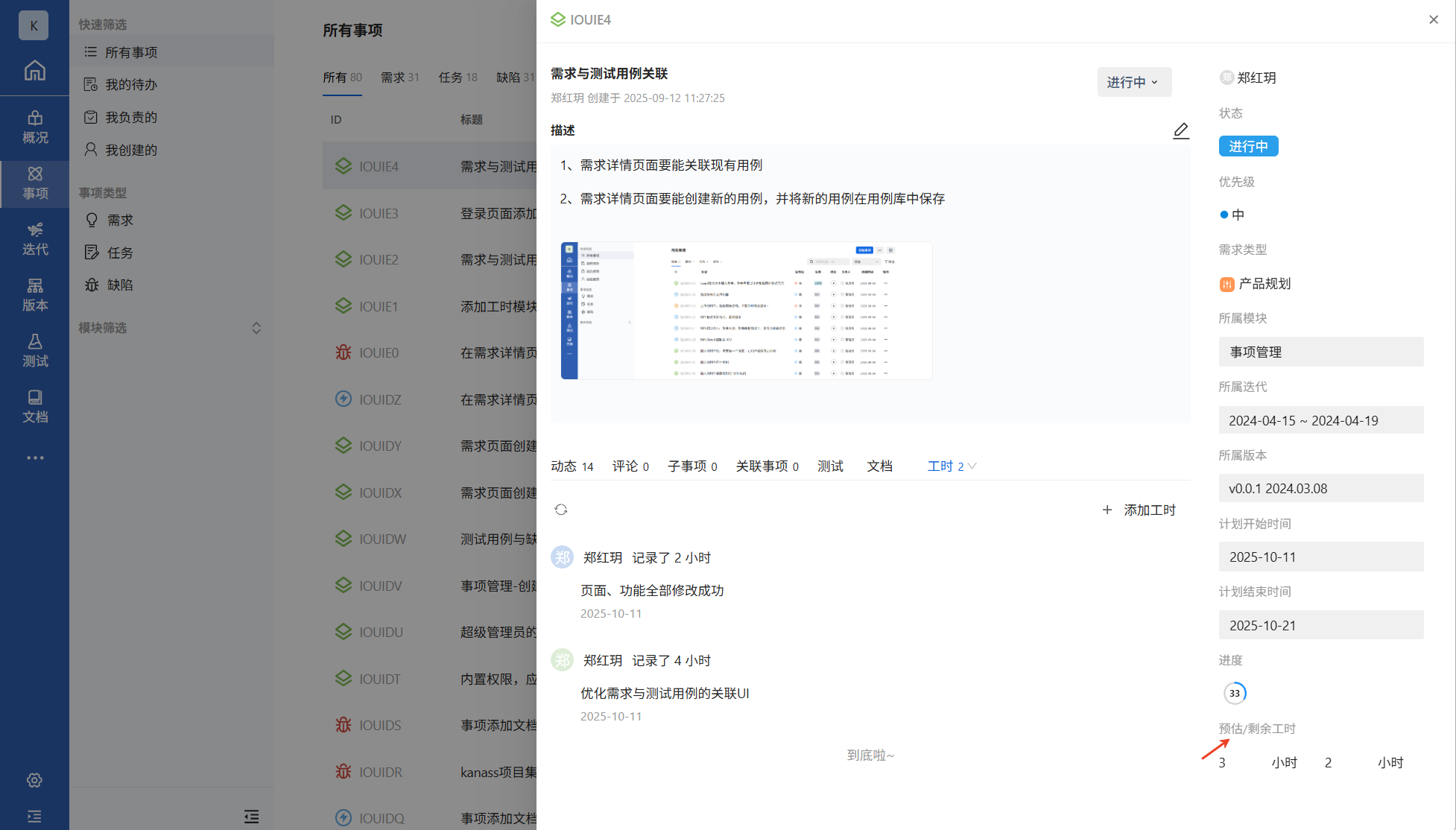Click the refresh icon above work logs

[x=561, y=510]
